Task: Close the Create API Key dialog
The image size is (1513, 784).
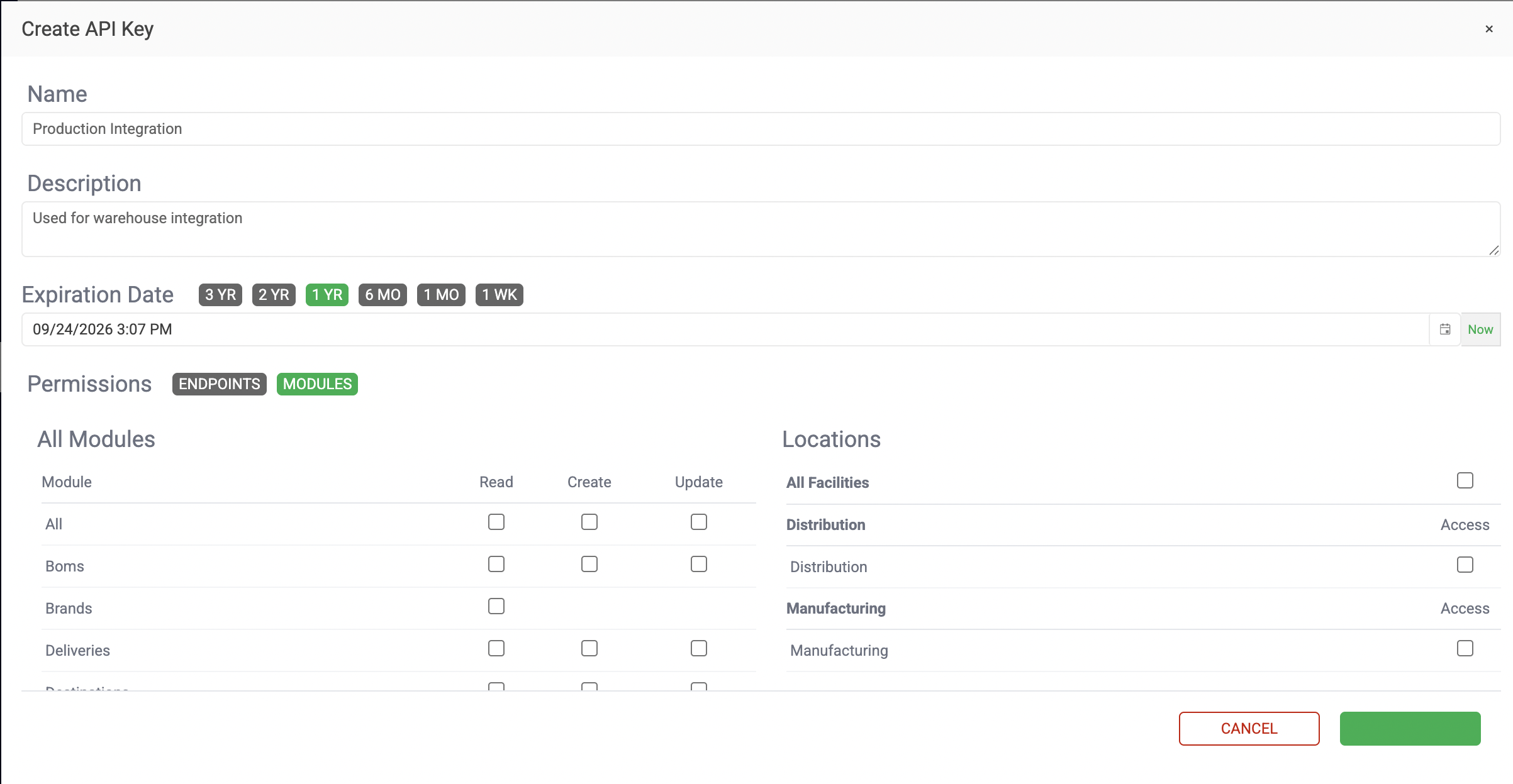Action: 1489,29
